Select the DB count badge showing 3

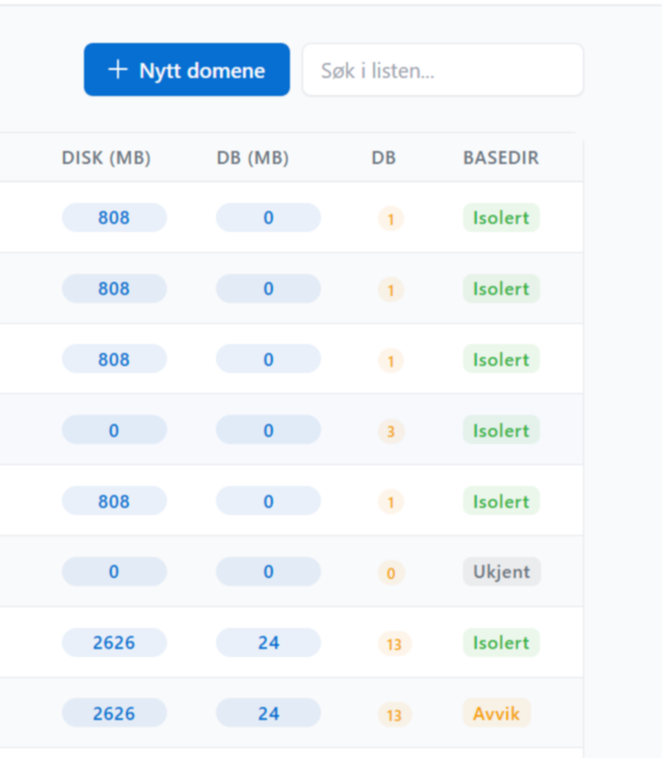coord(391,431)
